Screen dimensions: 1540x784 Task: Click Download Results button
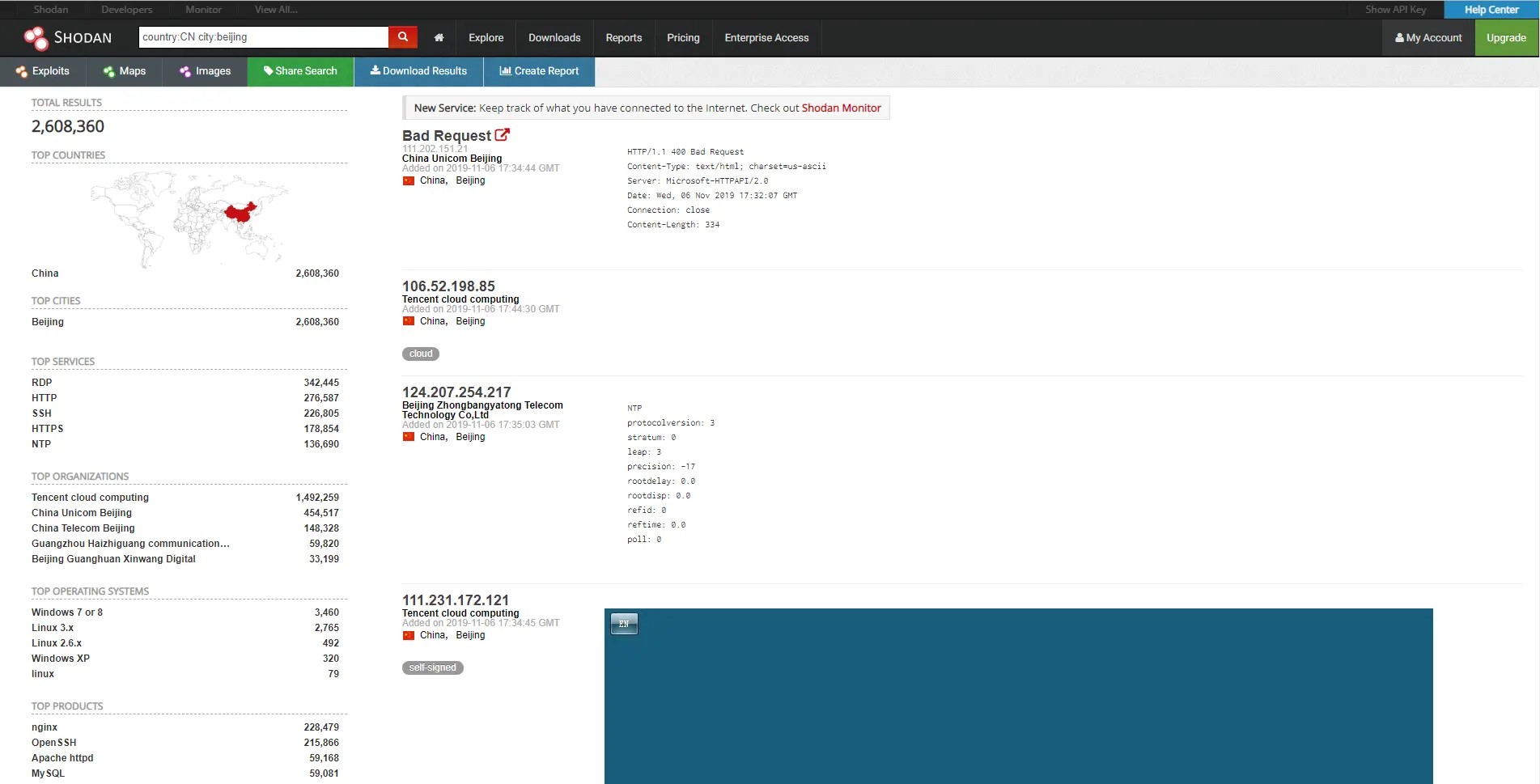(418, 71)
